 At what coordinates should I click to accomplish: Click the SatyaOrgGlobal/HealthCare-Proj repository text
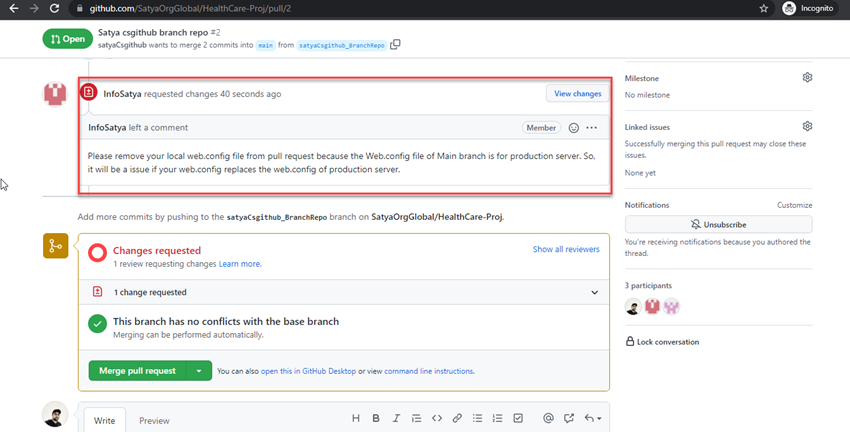[x=437, y=217]
